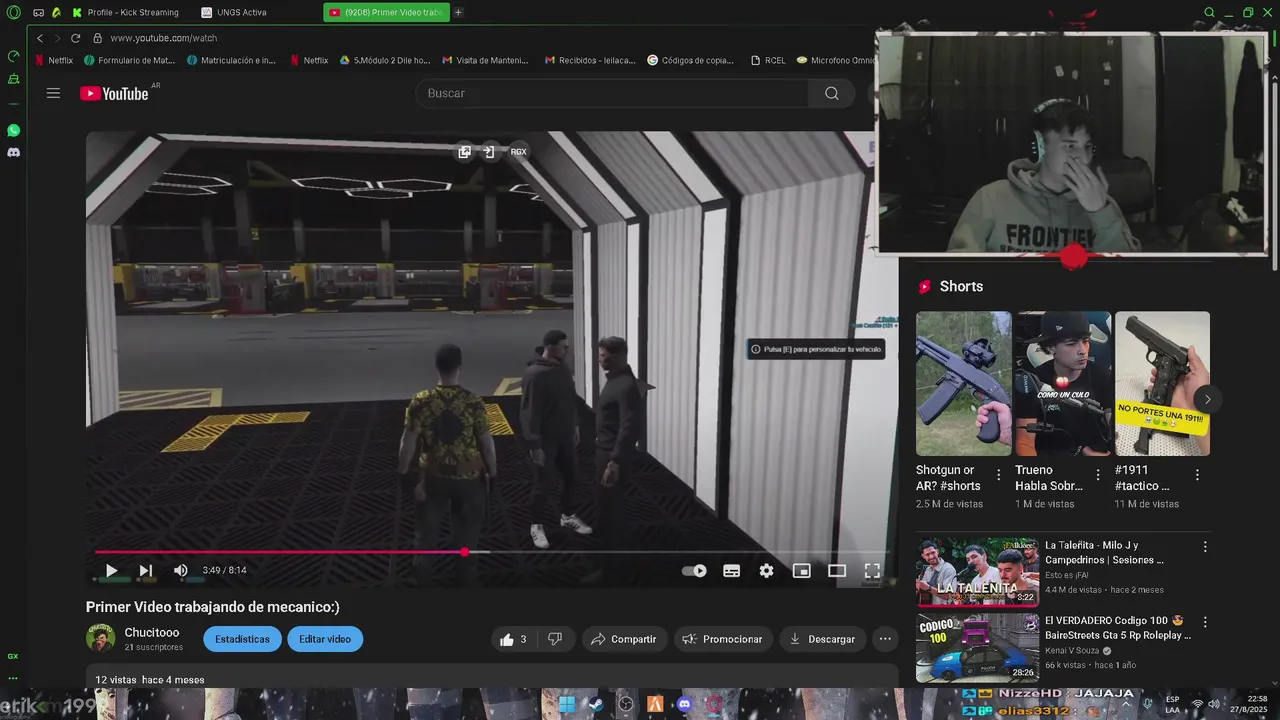Screen dimensions: 1280x720
Task: Click the video pop-out icon overlay
Action: [x=464, y=152]
